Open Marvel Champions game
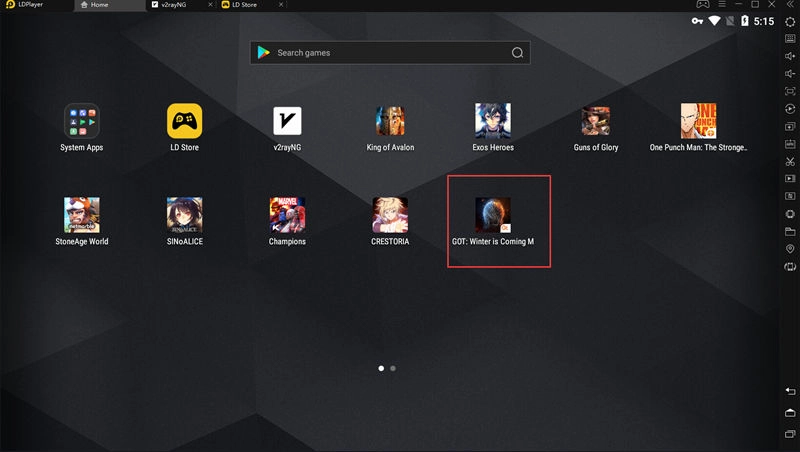This screenshot has height=452, width=800. pos(287,215)
